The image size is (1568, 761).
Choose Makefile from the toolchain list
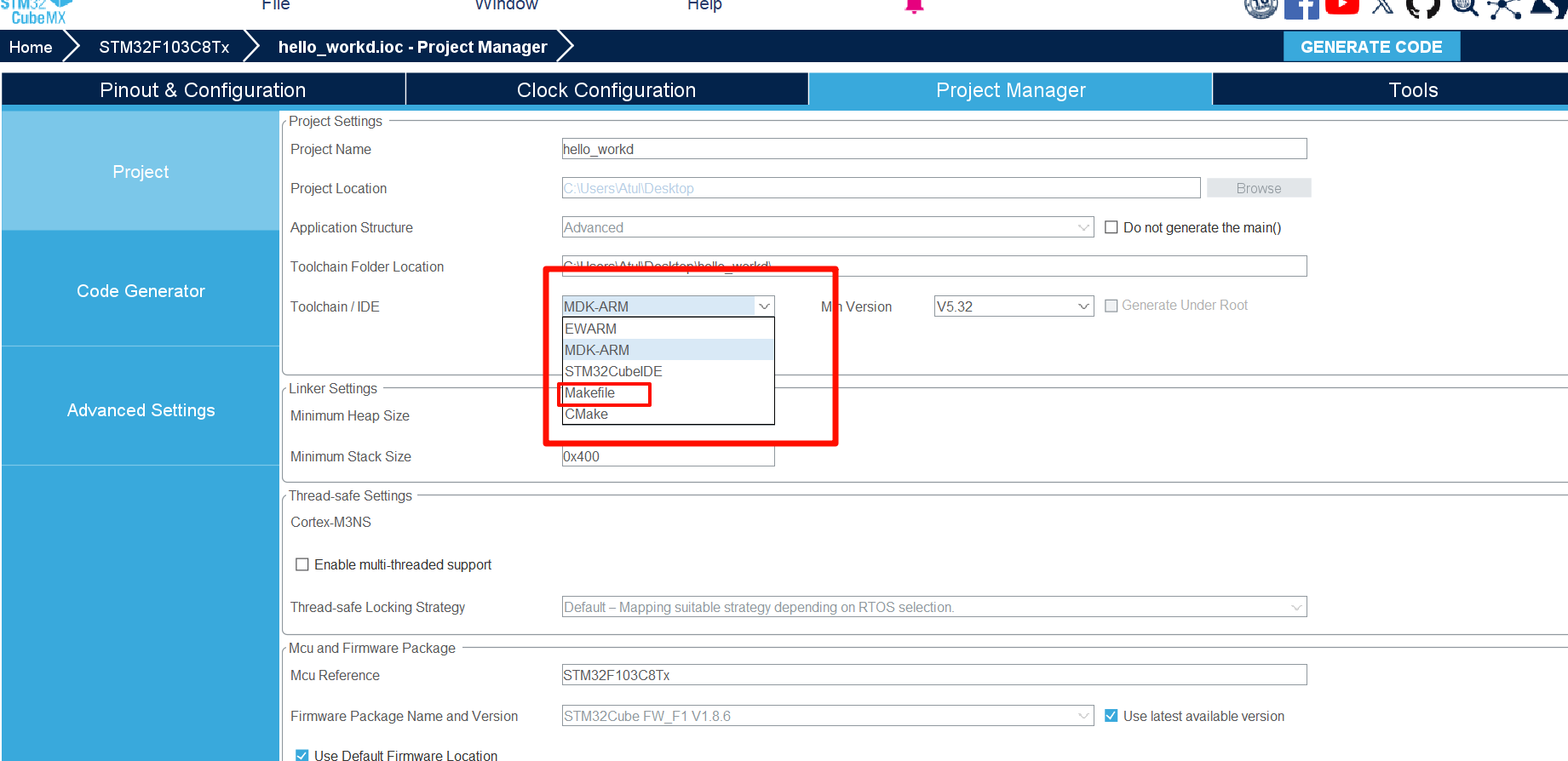(x=669, y=392)
